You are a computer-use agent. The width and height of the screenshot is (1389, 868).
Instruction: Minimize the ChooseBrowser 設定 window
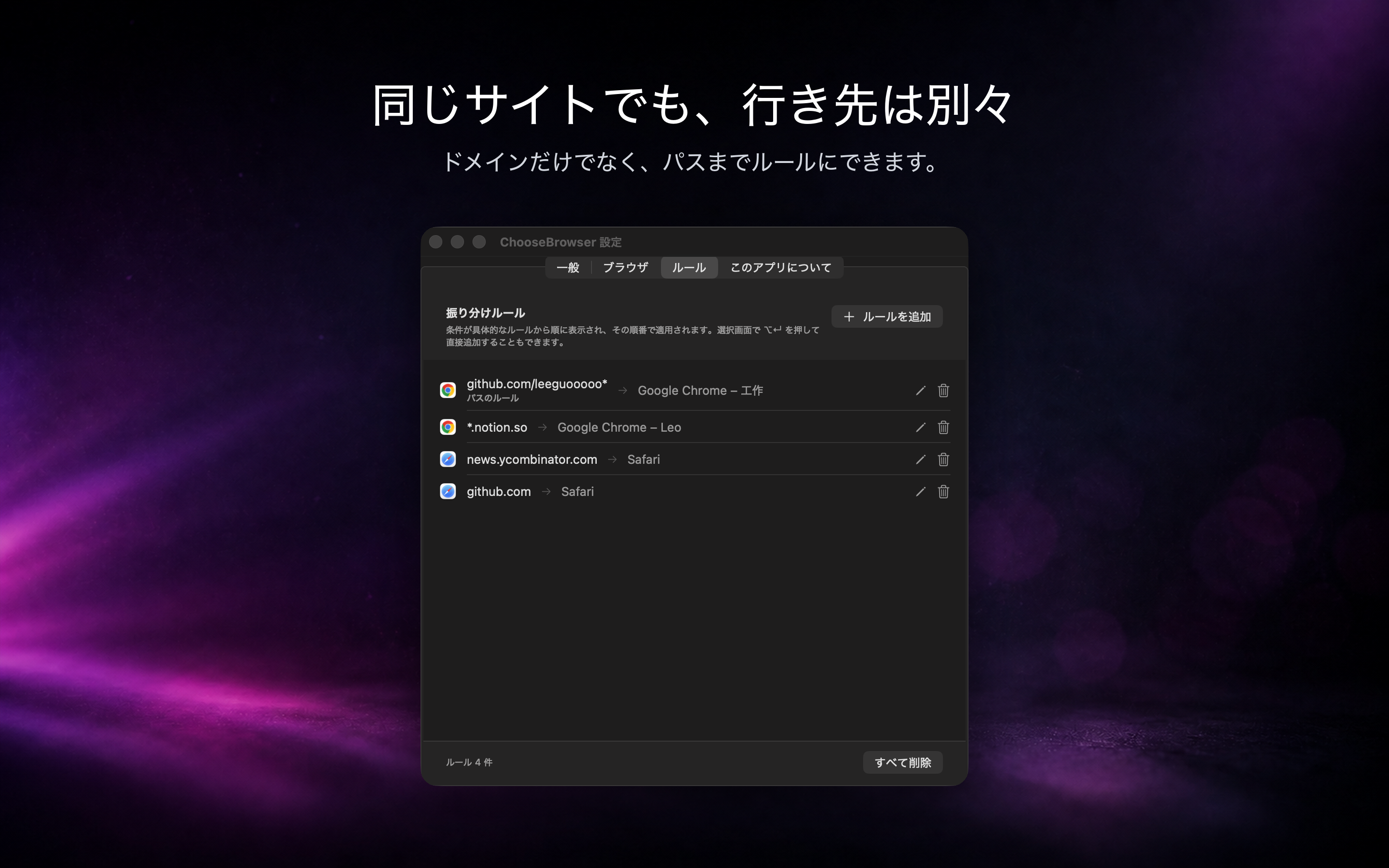457,242
